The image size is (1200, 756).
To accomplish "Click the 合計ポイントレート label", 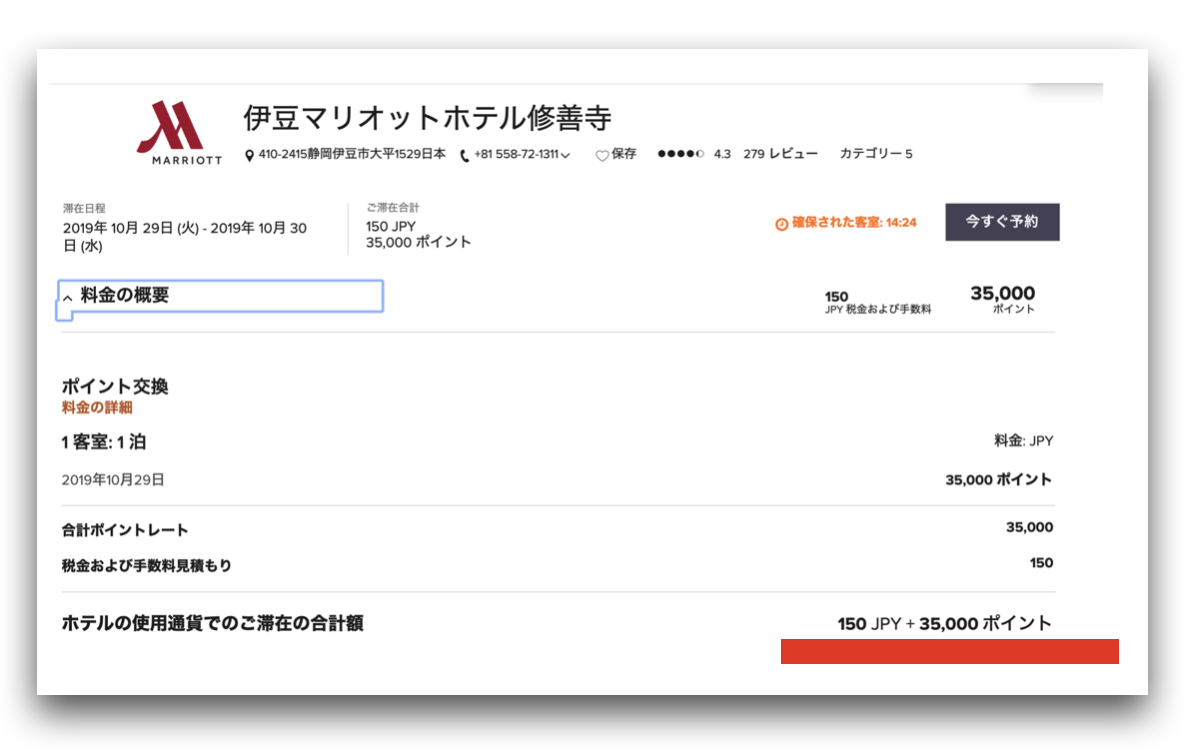I will [125, 530].
